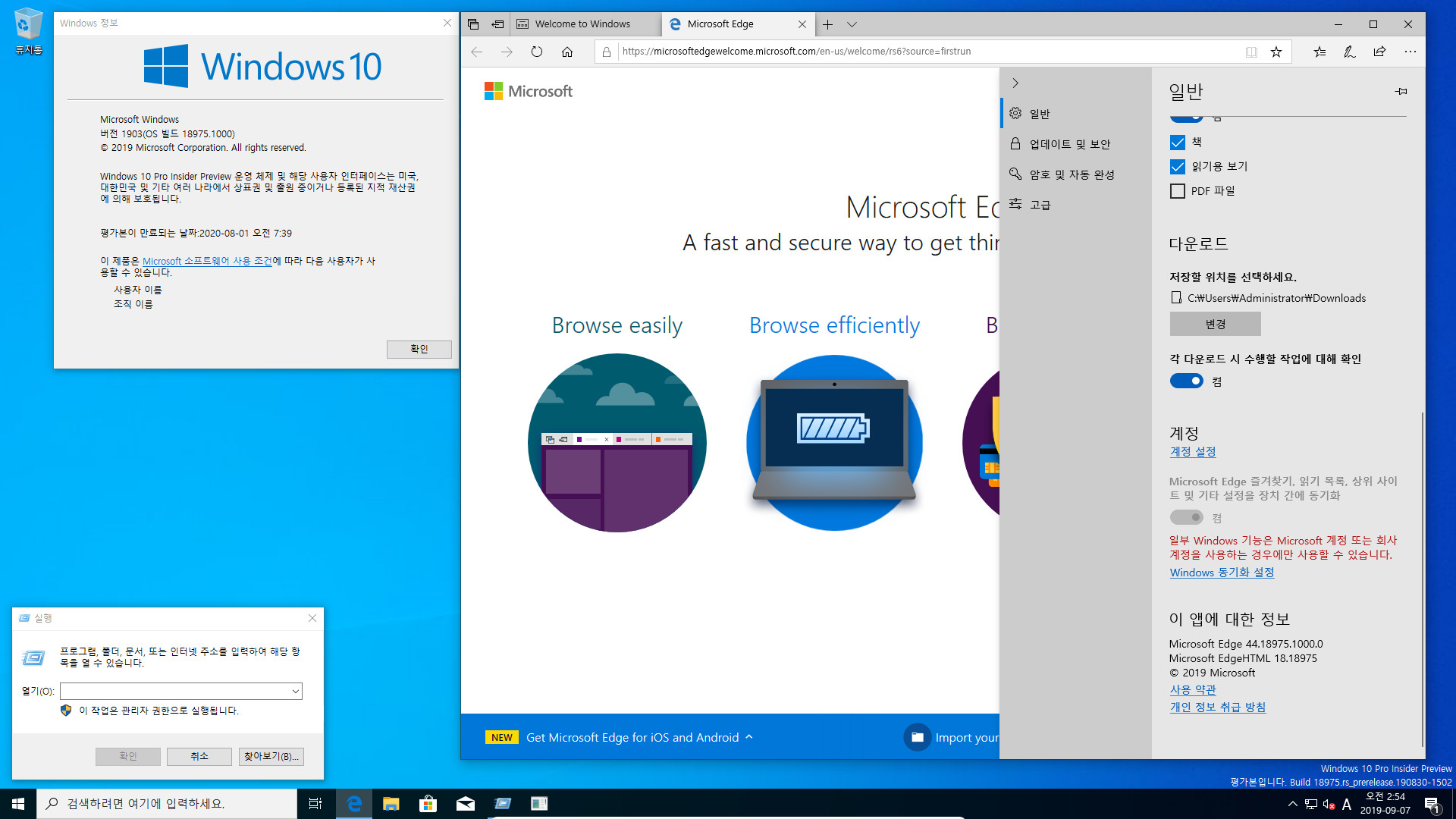This screenshot has height=819, width=1456.
Task: Click 변경 button for download location
Action: 1215,323
